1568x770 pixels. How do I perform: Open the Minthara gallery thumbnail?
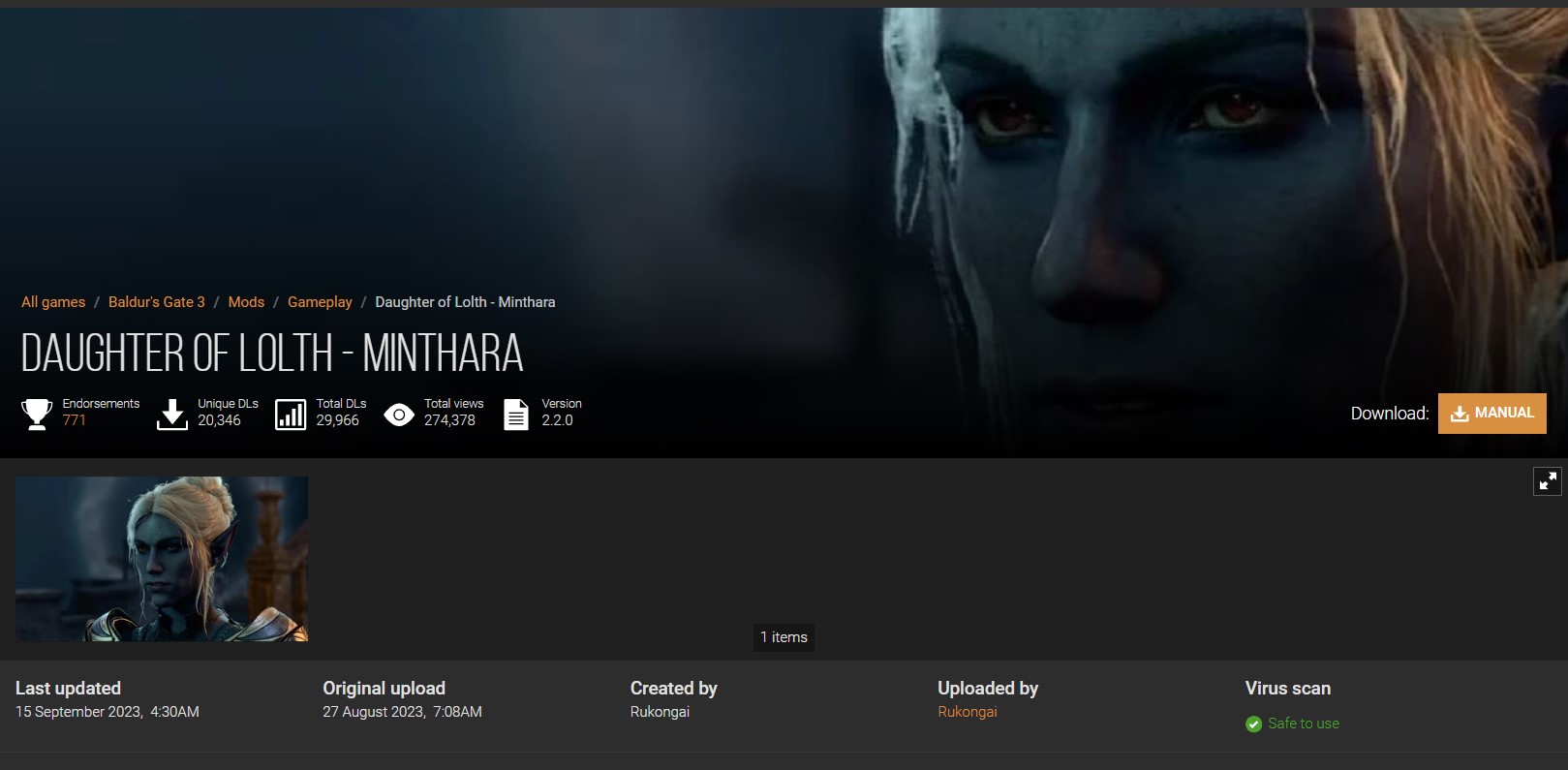coord(162,559)
